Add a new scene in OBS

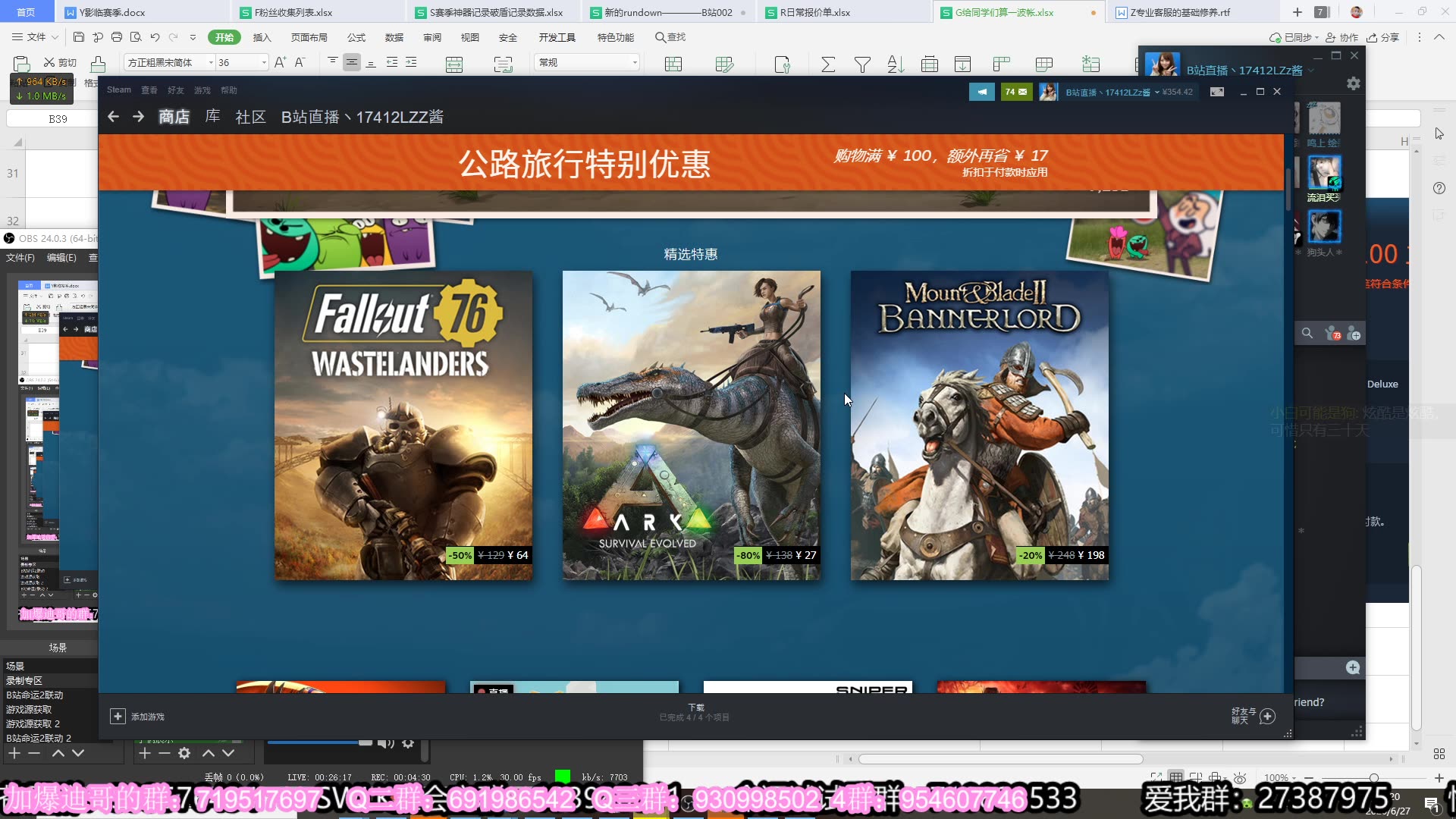(x=14, y=753)
